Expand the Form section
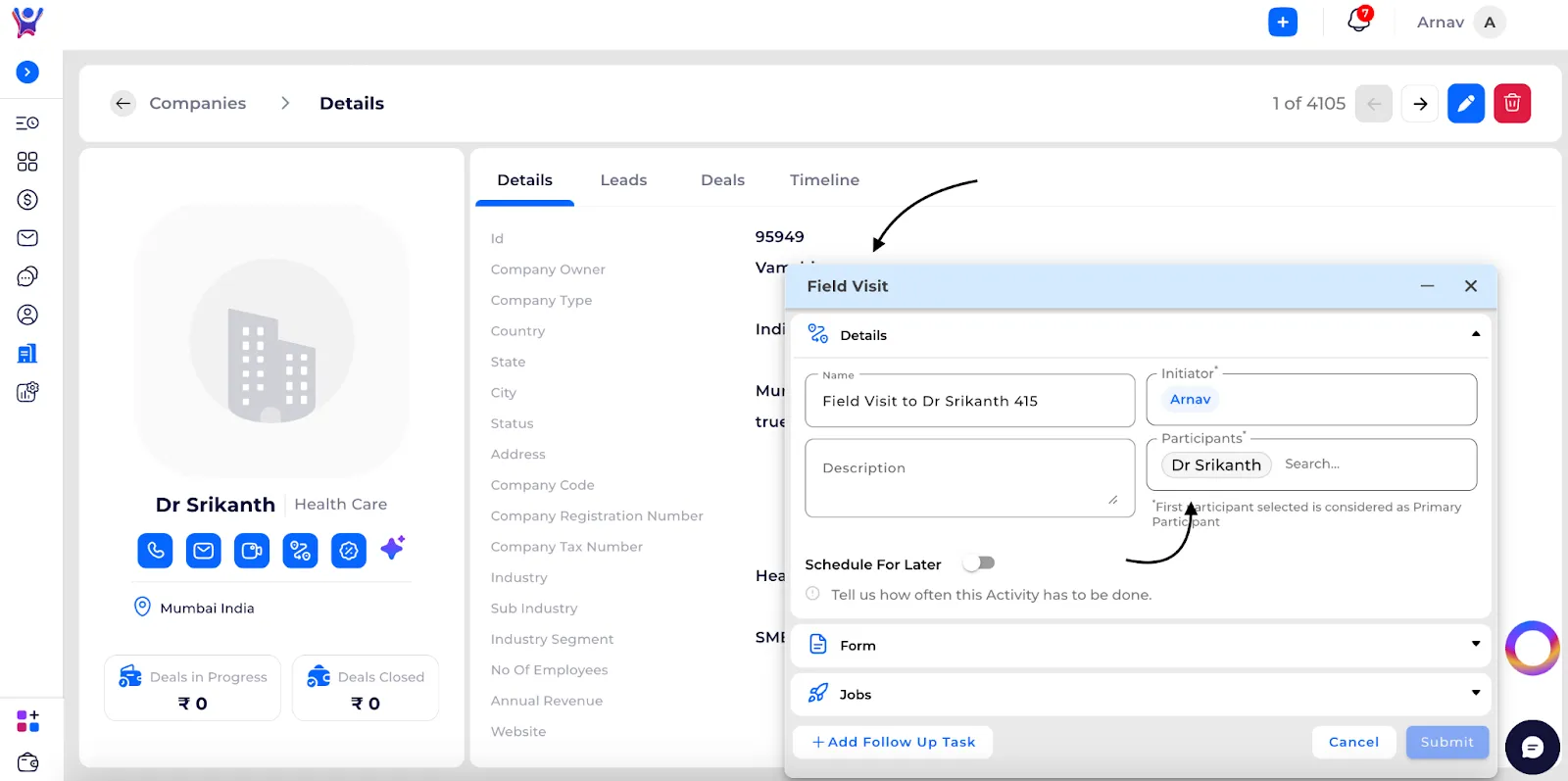Viewport: 1568px width, 781px height. tap(1141, 645)
